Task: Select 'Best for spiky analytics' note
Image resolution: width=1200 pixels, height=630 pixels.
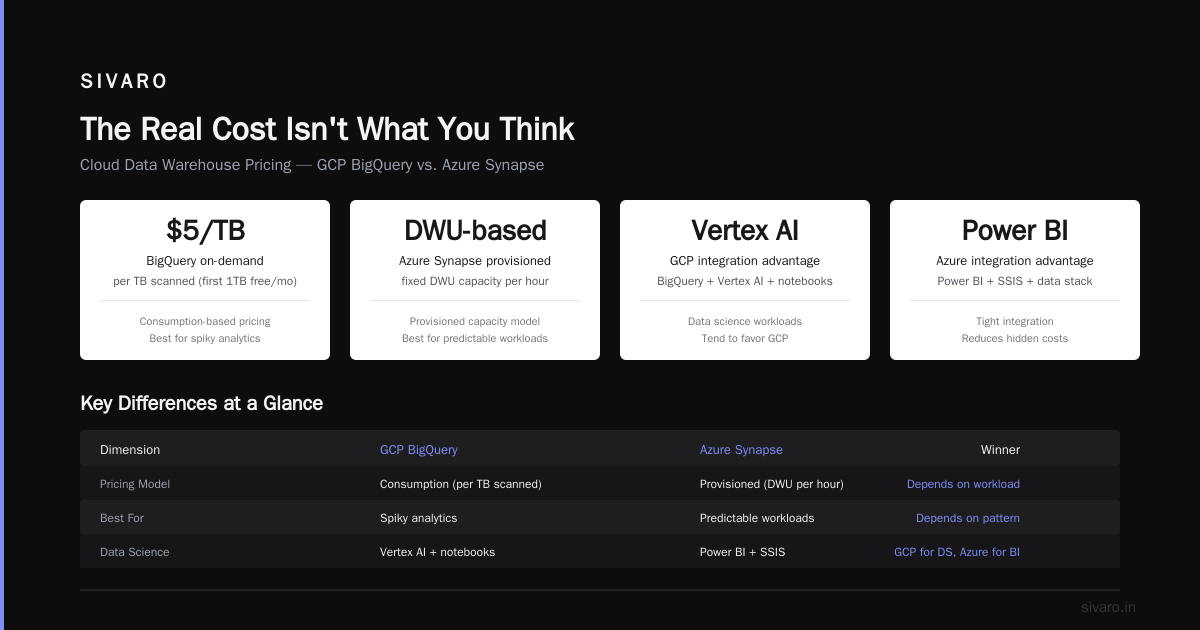Action: pyautogui.click(x=205, y=338)
